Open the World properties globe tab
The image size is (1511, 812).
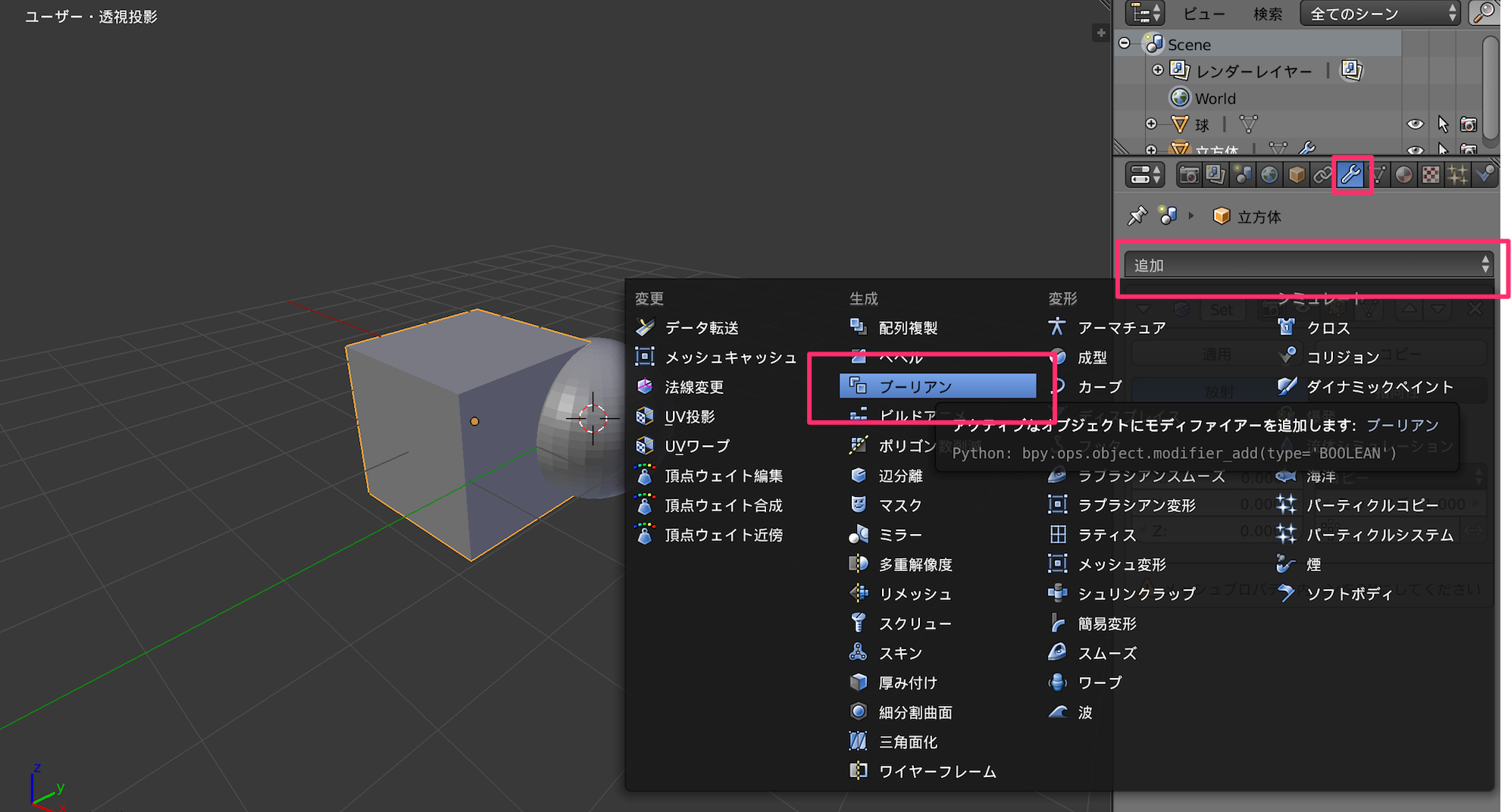click(1269, 175)
